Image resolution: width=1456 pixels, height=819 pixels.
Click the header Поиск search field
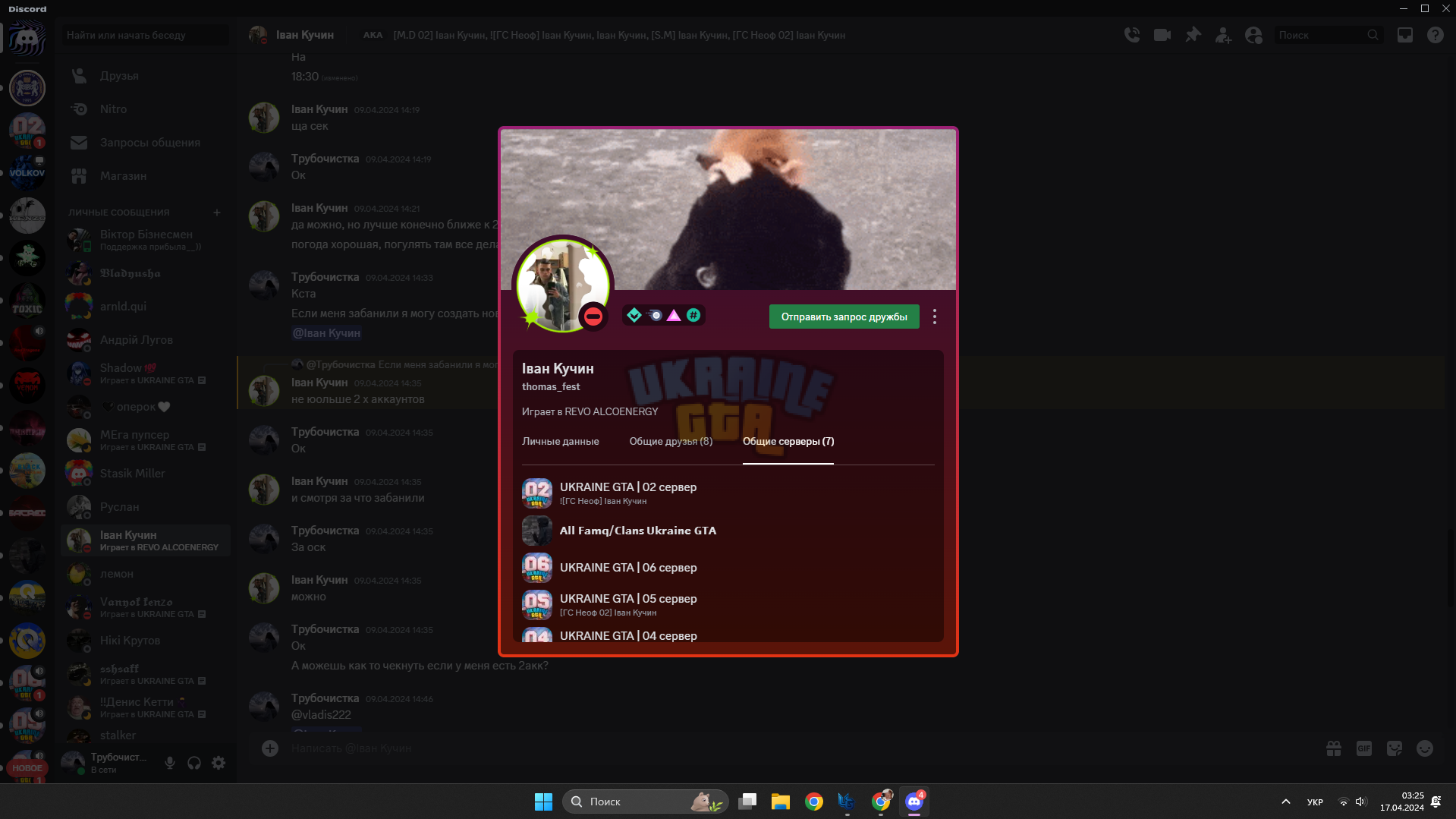point(1328,35)
